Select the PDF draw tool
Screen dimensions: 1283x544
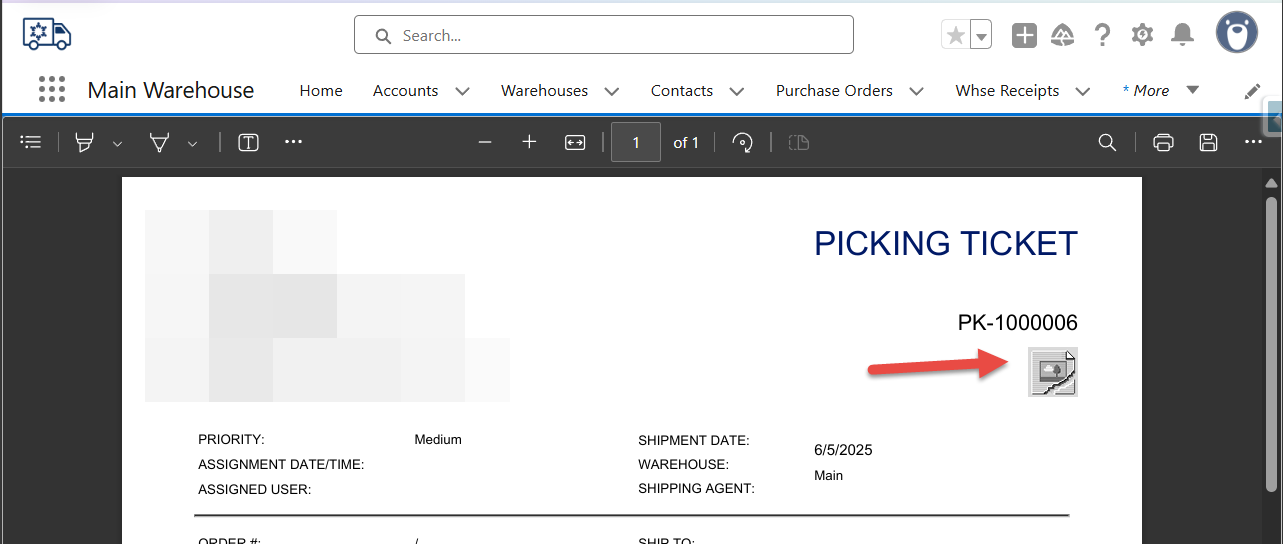(159, 143)
